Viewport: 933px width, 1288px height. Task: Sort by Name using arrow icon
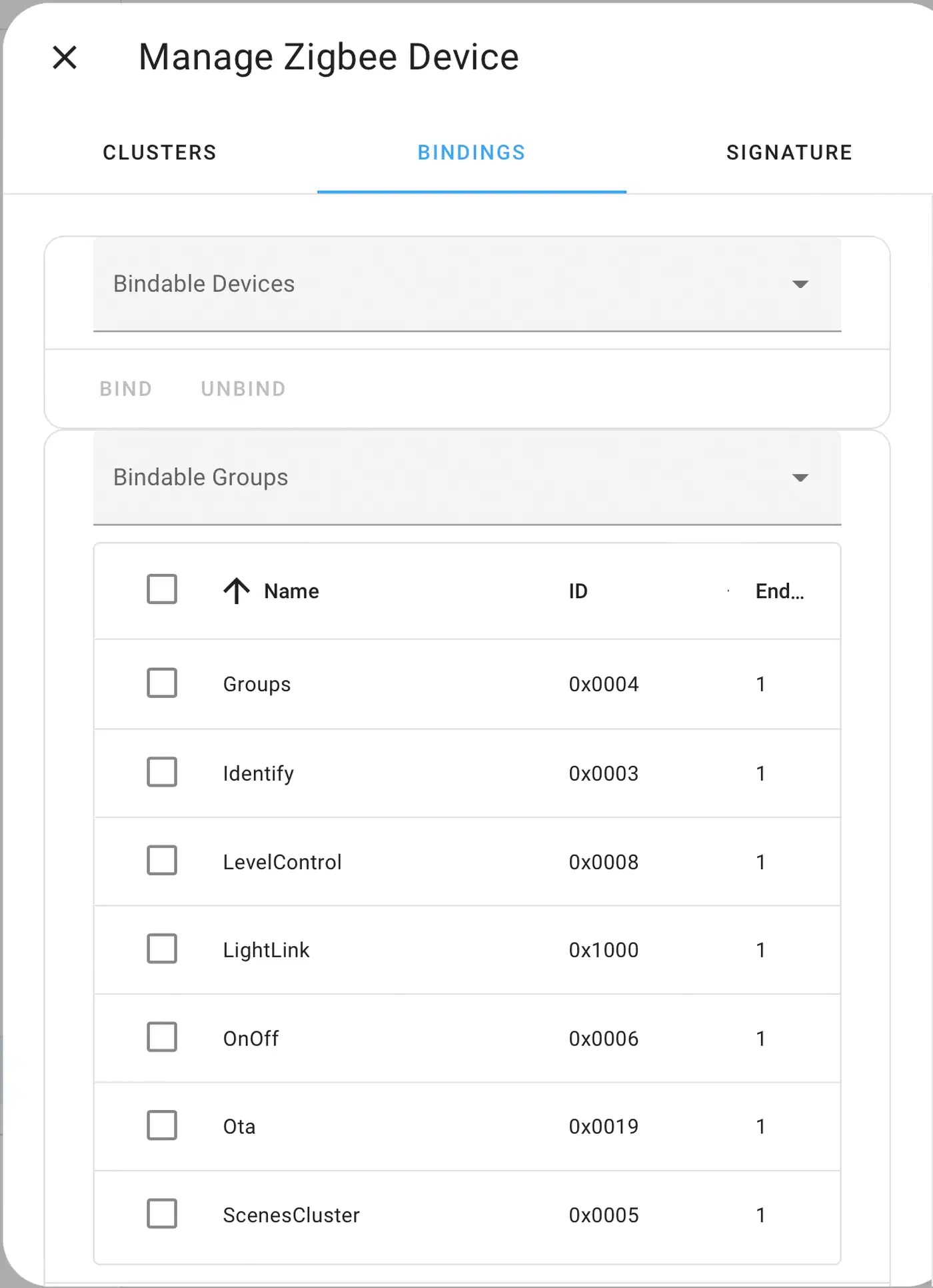pyautogui.click(x=236, y=591)
